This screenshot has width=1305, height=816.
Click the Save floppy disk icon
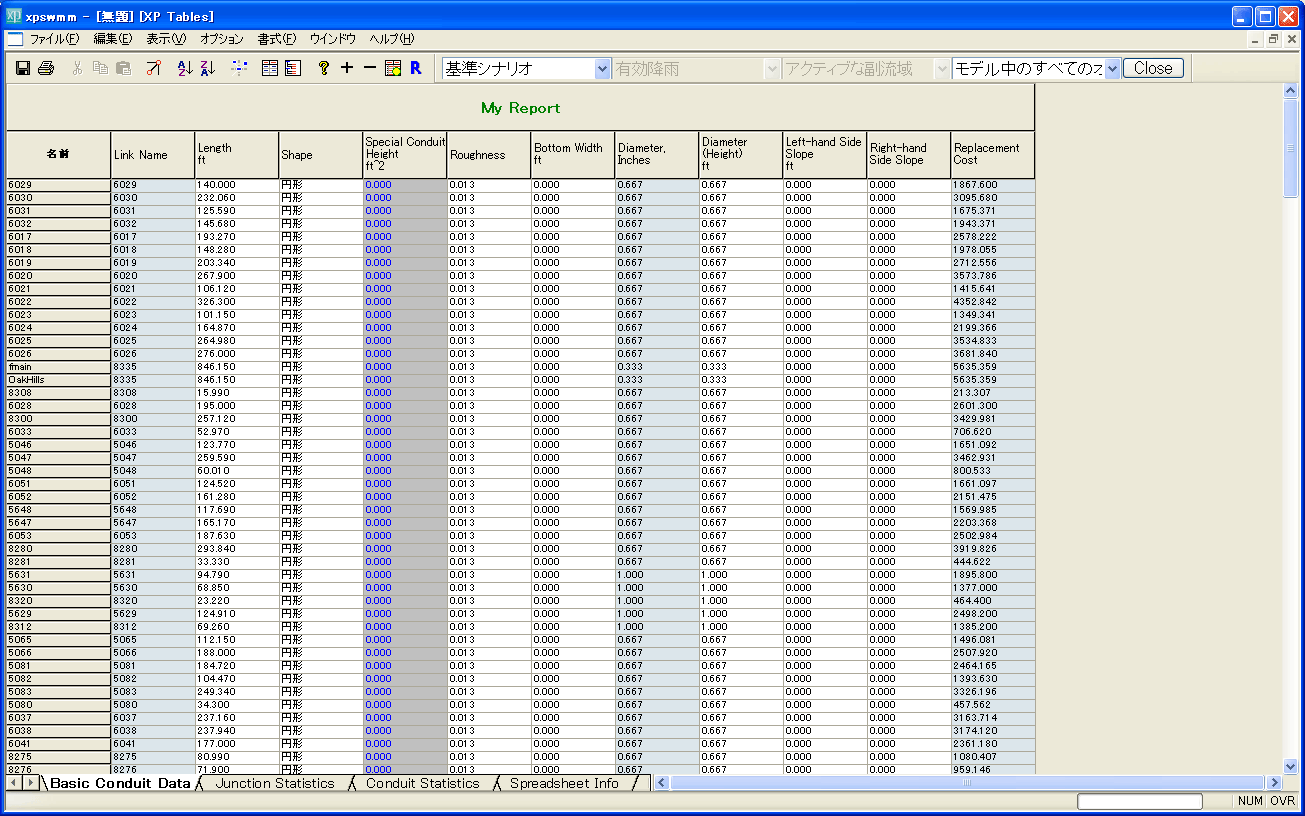23,68
